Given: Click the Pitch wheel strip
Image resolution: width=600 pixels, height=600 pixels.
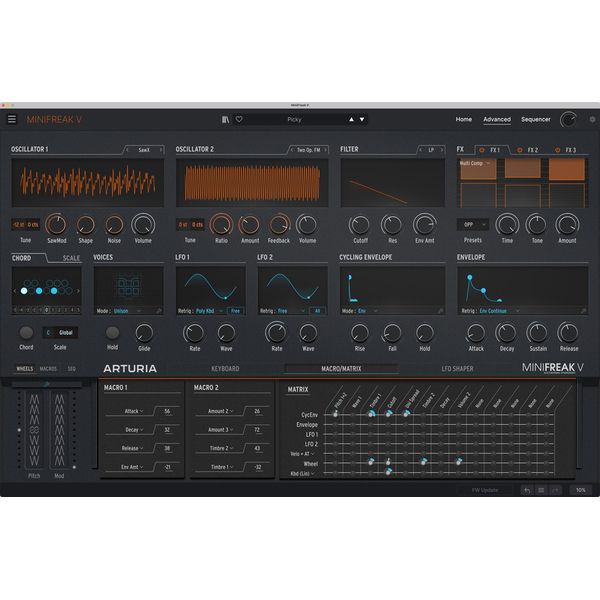Looking at the screenshot, I should tap(34, 430).
